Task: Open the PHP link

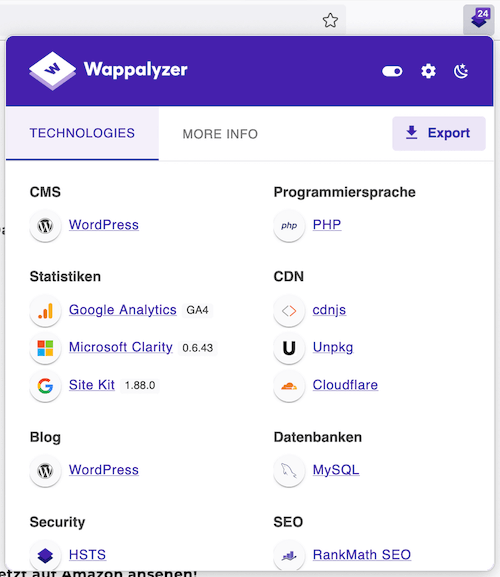Action: pos(327,224)
